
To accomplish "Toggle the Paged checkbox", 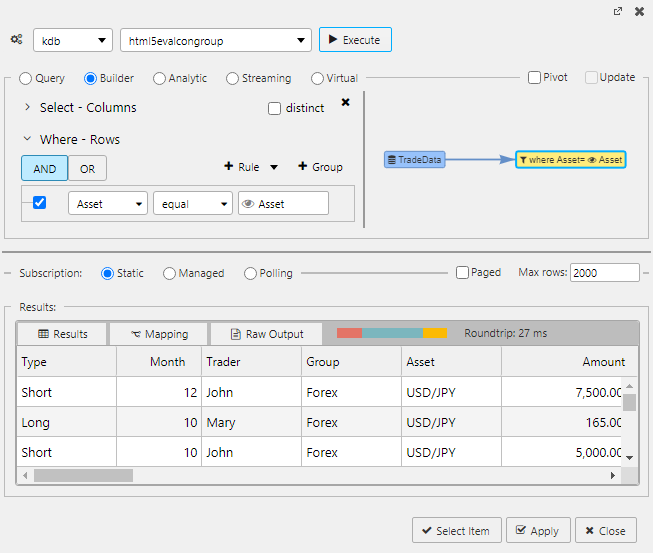I will point(462,272).
